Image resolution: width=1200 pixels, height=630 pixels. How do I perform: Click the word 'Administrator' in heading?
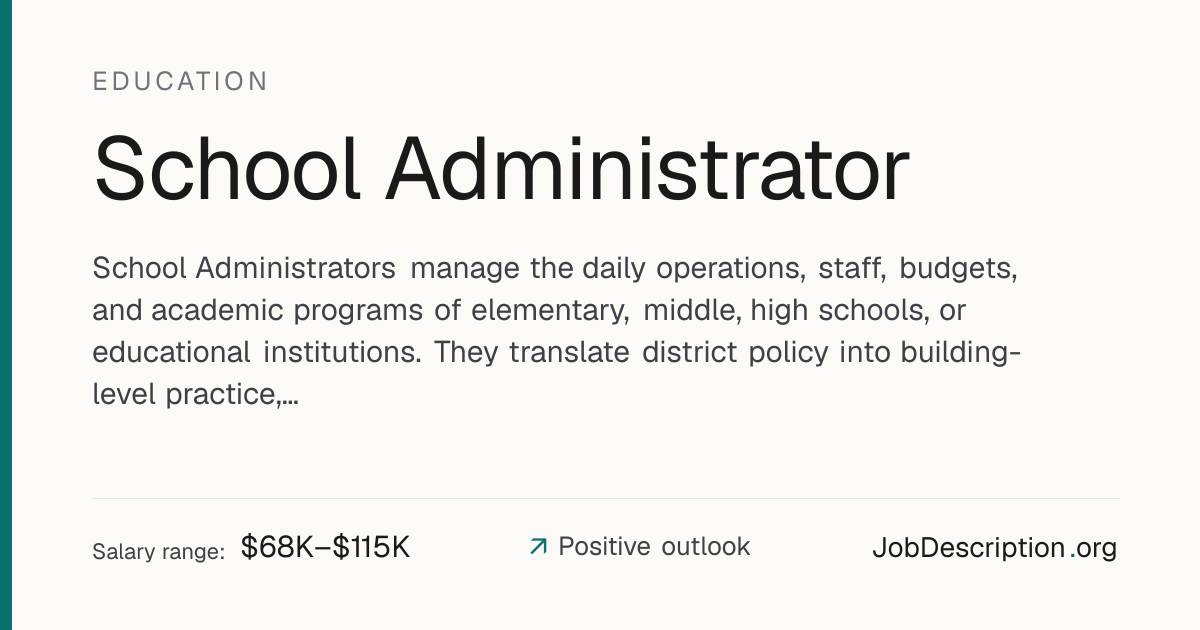coord(649,168)
